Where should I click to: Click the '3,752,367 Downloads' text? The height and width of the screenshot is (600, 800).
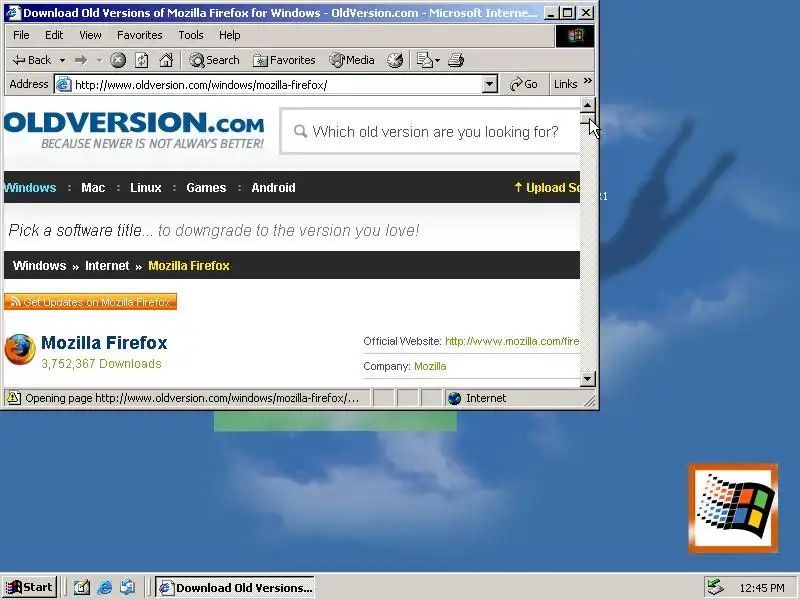click(101, 364)
